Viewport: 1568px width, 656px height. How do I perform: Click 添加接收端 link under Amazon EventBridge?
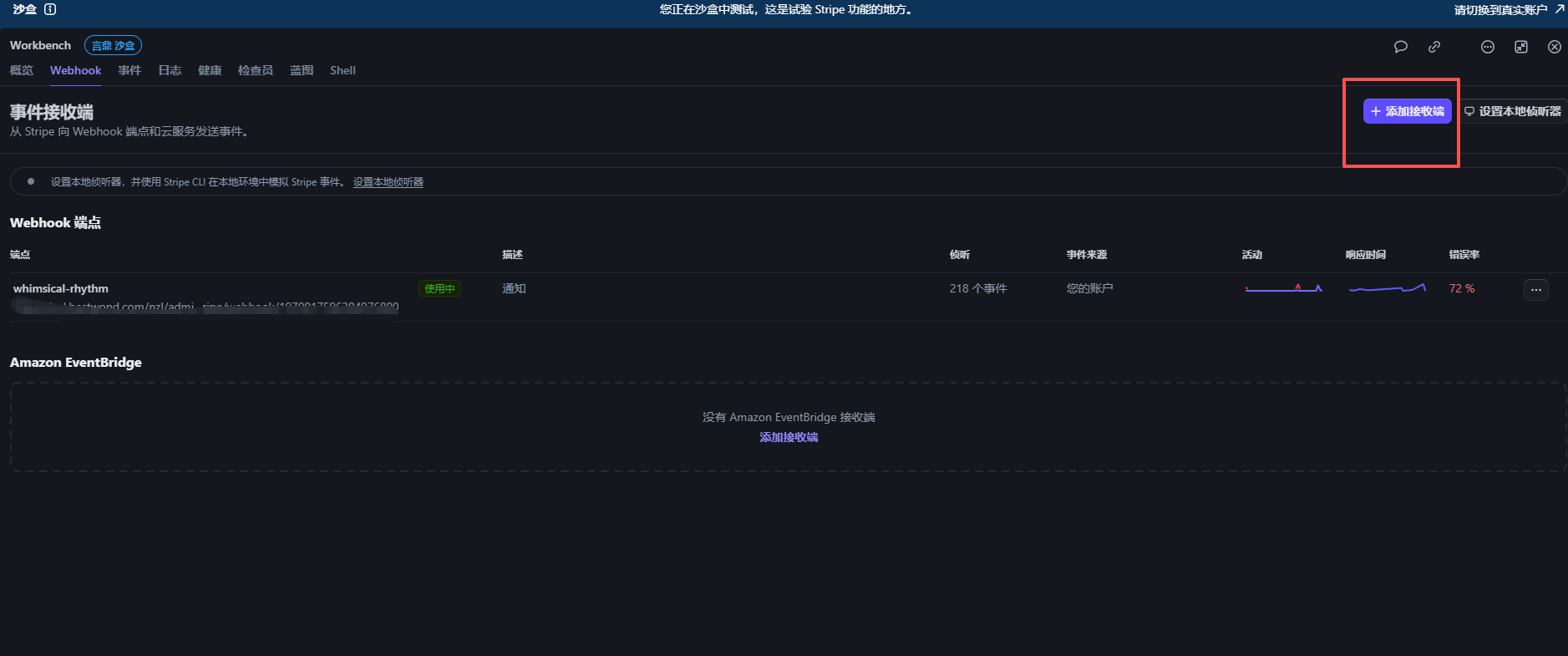point(789,437)
